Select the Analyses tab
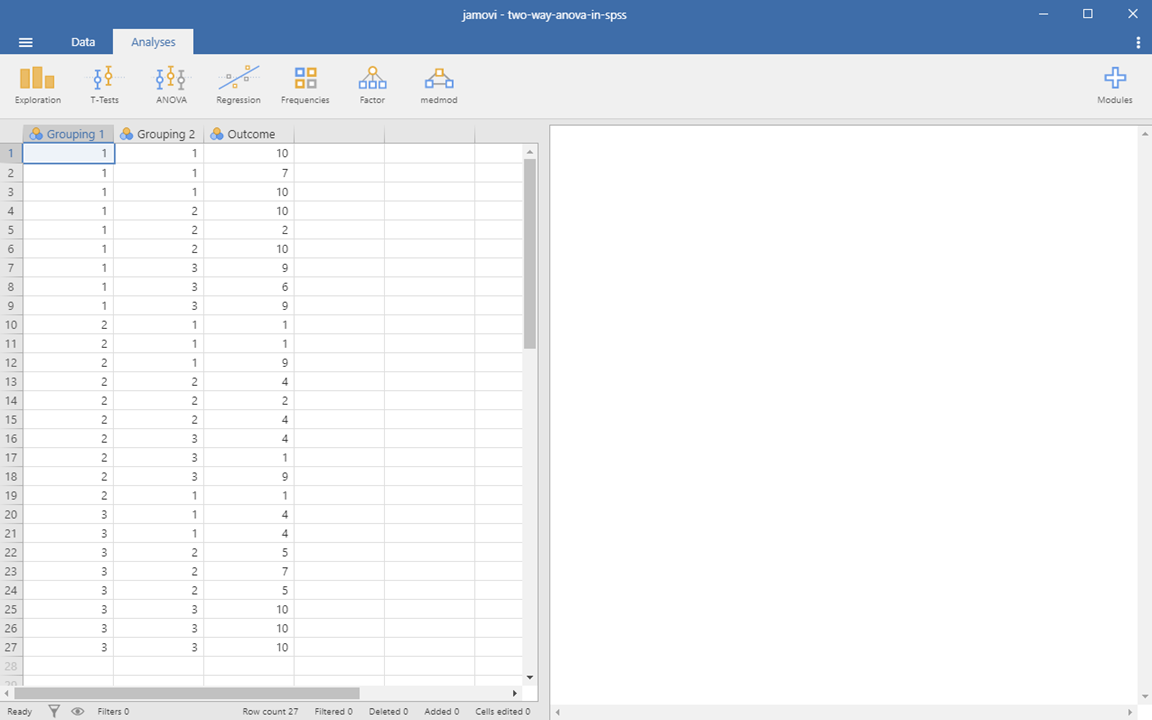1152x720 pixels. 153,42
